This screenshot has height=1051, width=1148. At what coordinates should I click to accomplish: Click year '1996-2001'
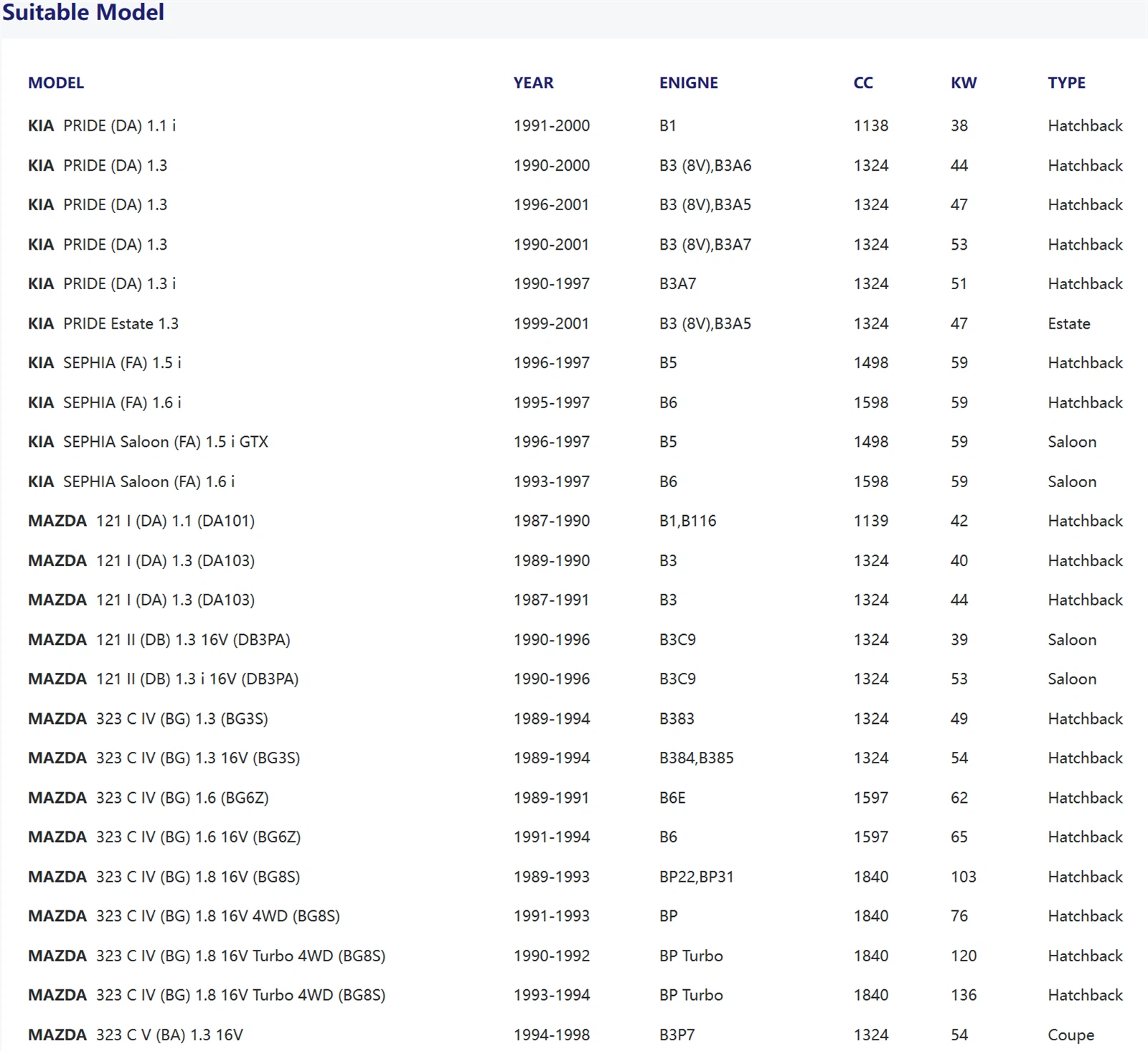point(550,204)
